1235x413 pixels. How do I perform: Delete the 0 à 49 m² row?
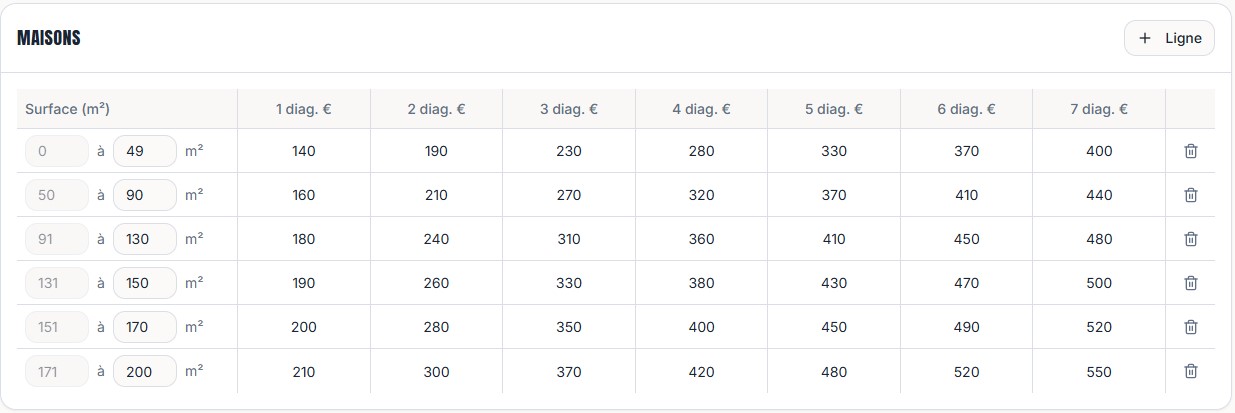pos(1190,151)
